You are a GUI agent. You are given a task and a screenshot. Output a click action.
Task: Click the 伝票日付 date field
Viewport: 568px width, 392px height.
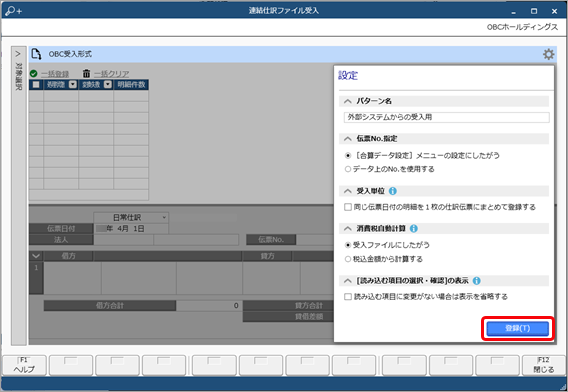point(131,229)
